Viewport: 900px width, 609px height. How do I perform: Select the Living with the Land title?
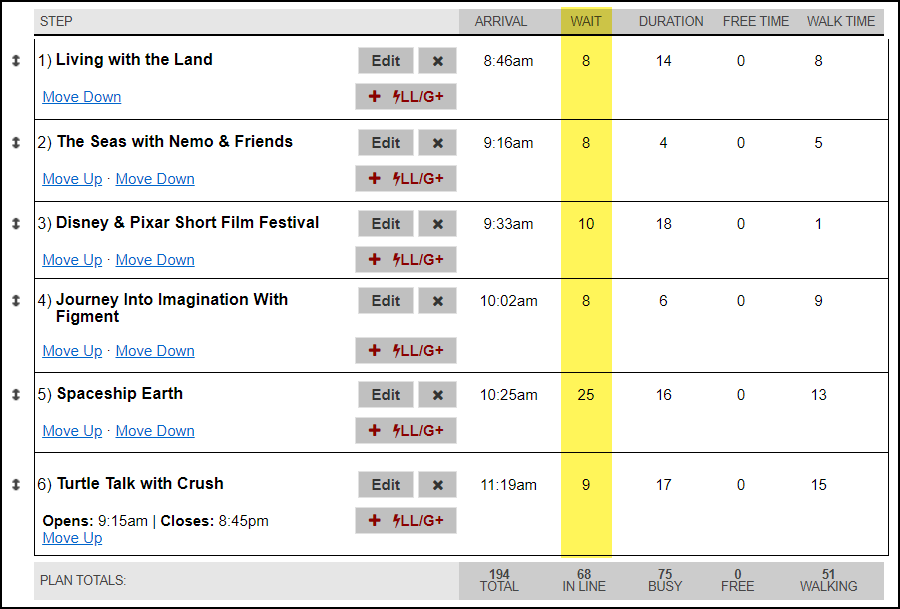(134, 60)
